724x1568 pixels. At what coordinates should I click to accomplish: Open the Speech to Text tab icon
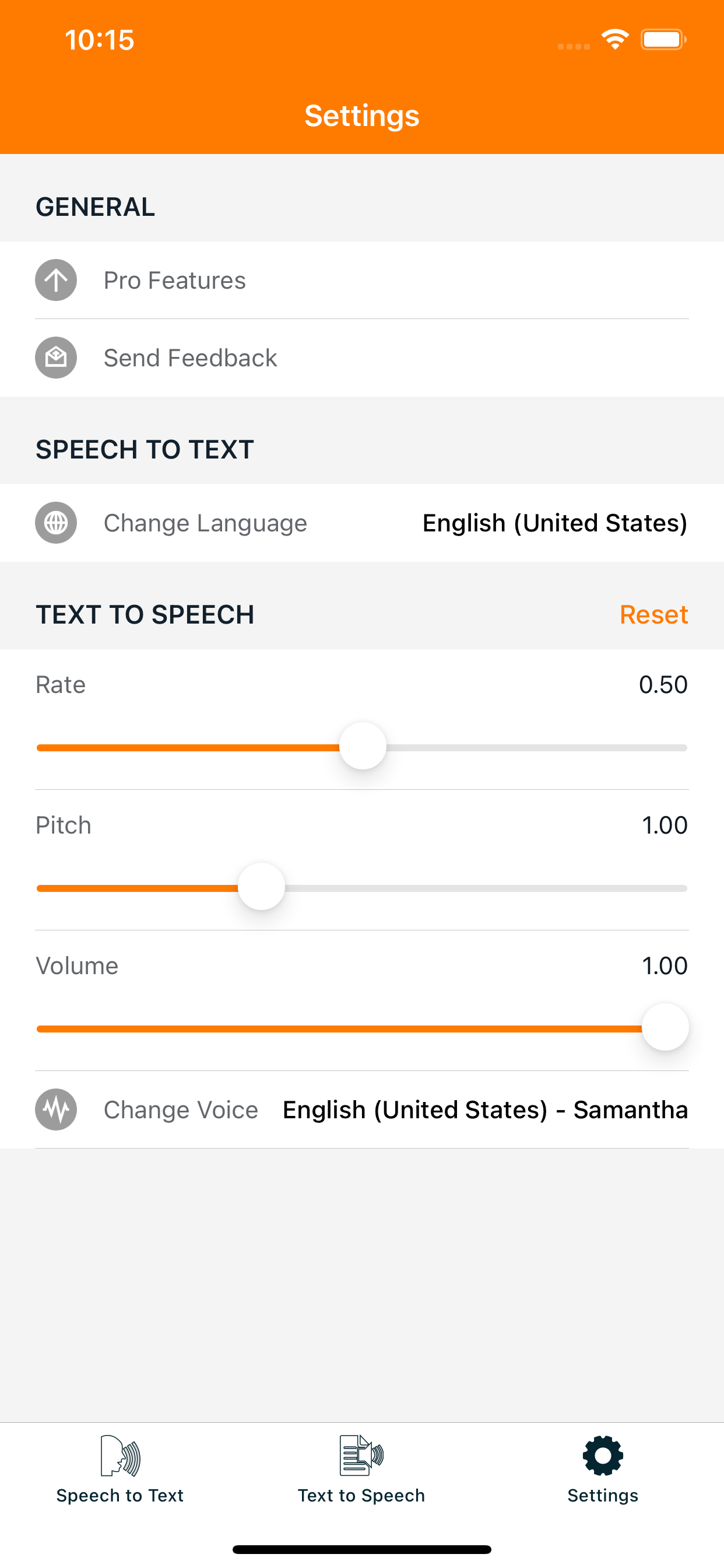coord(121,1455)
